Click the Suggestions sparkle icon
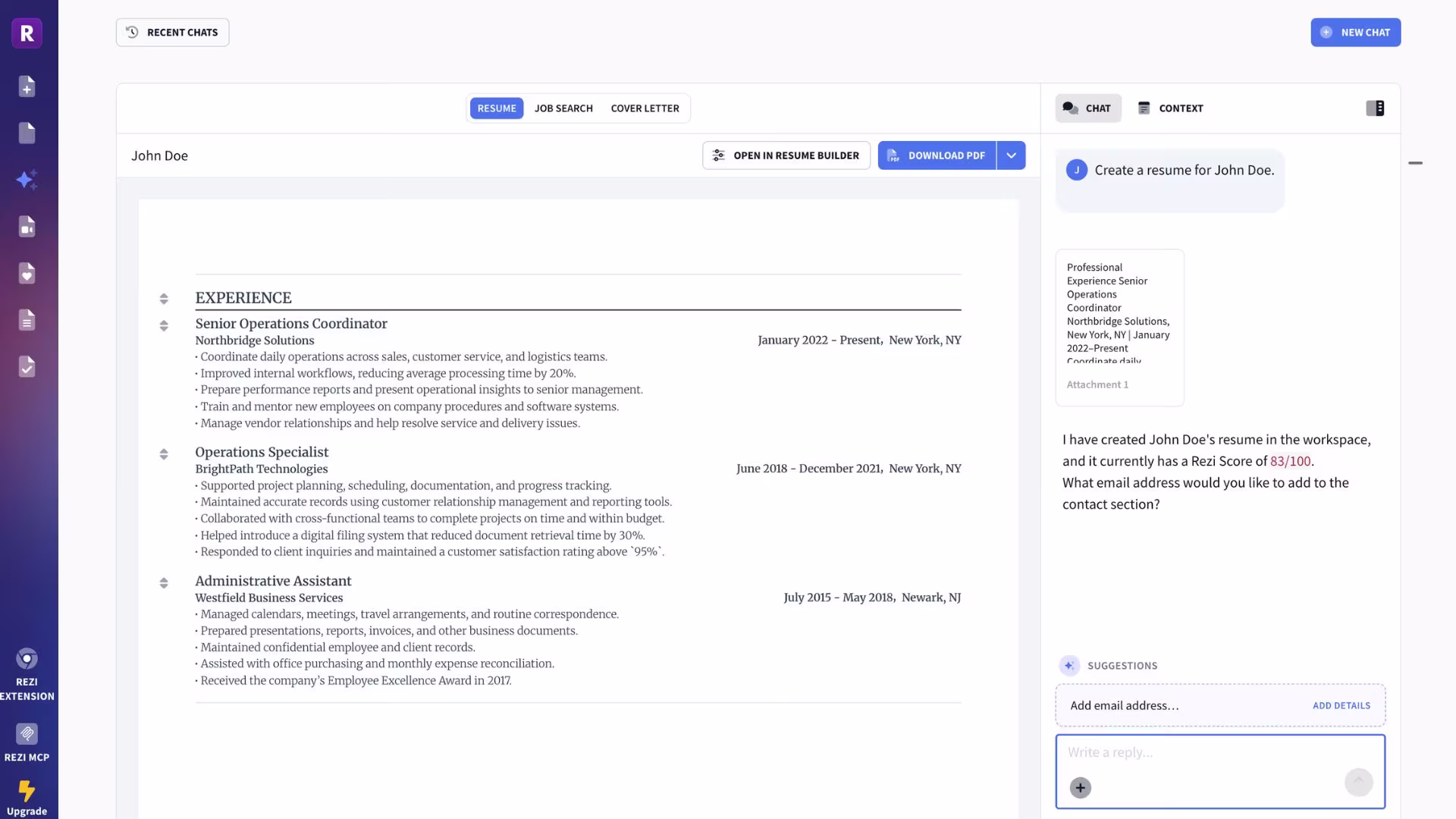Viewport: 1456px width, 819px height. 1068,666
